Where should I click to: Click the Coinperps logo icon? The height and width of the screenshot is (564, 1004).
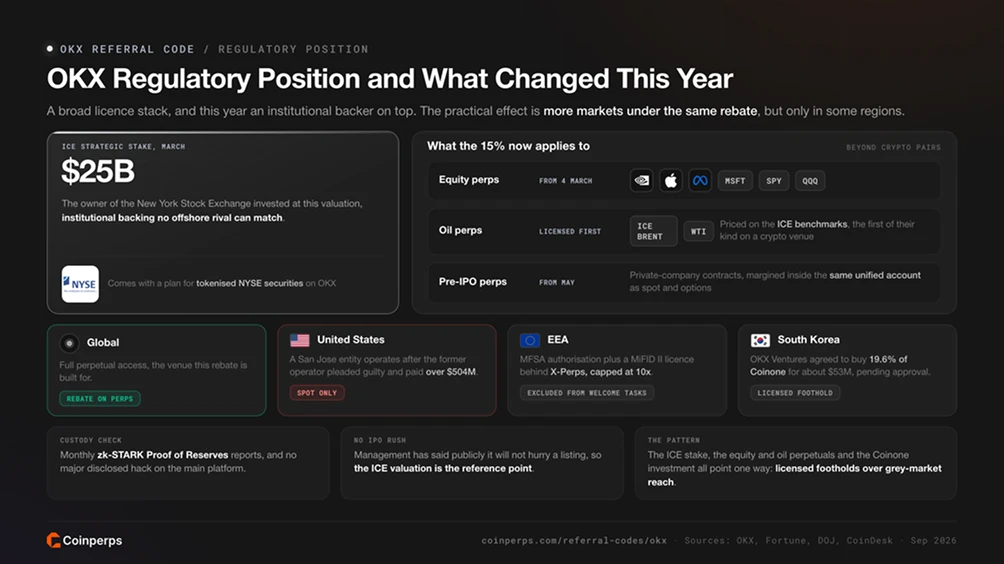tap(53, 540)
